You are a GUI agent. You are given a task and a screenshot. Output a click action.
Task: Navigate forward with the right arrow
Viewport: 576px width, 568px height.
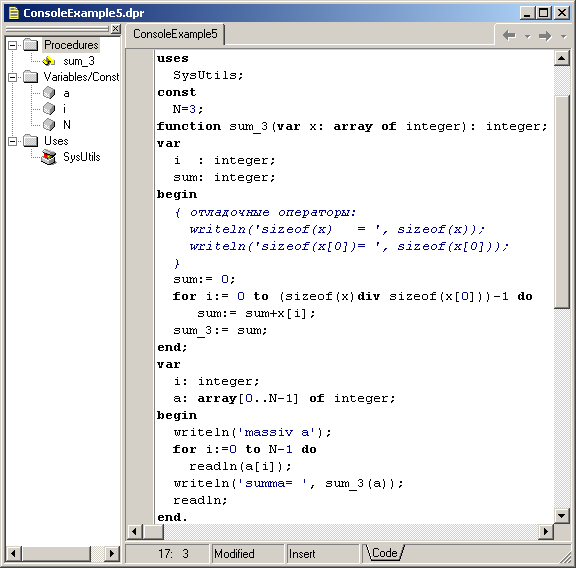pyautogui.click(x=545, y=36)
